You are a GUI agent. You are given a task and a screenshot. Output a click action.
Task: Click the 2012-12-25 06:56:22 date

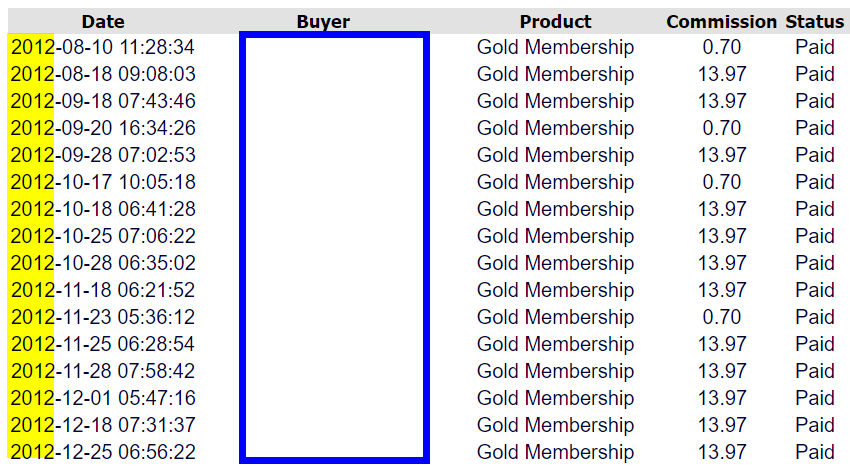click(x=103, y=452)
